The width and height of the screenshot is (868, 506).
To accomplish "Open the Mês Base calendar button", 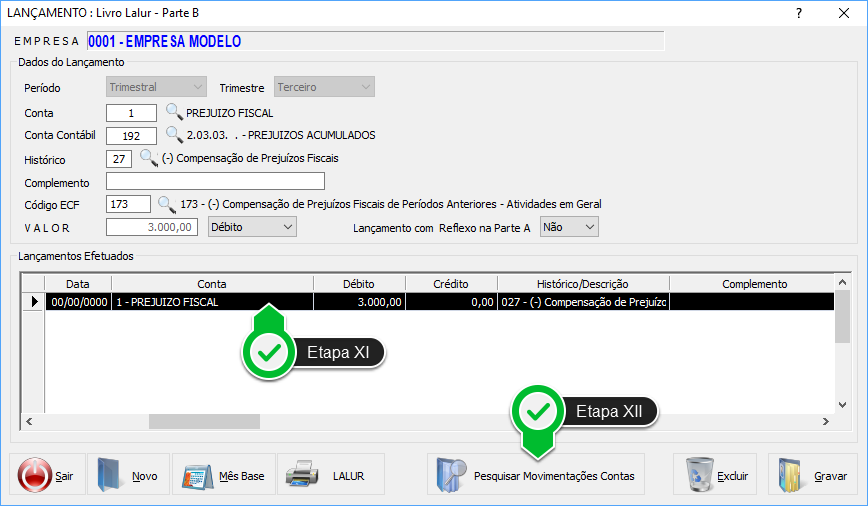I will 223,475.
